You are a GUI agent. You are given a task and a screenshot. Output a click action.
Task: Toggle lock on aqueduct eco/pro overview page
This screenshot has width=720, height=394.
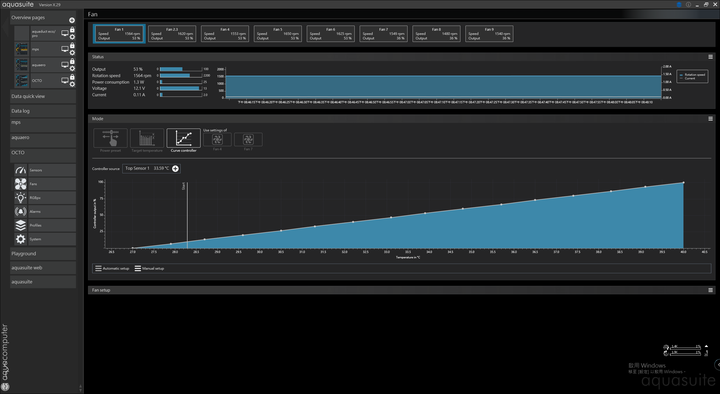tap(72, 30)
